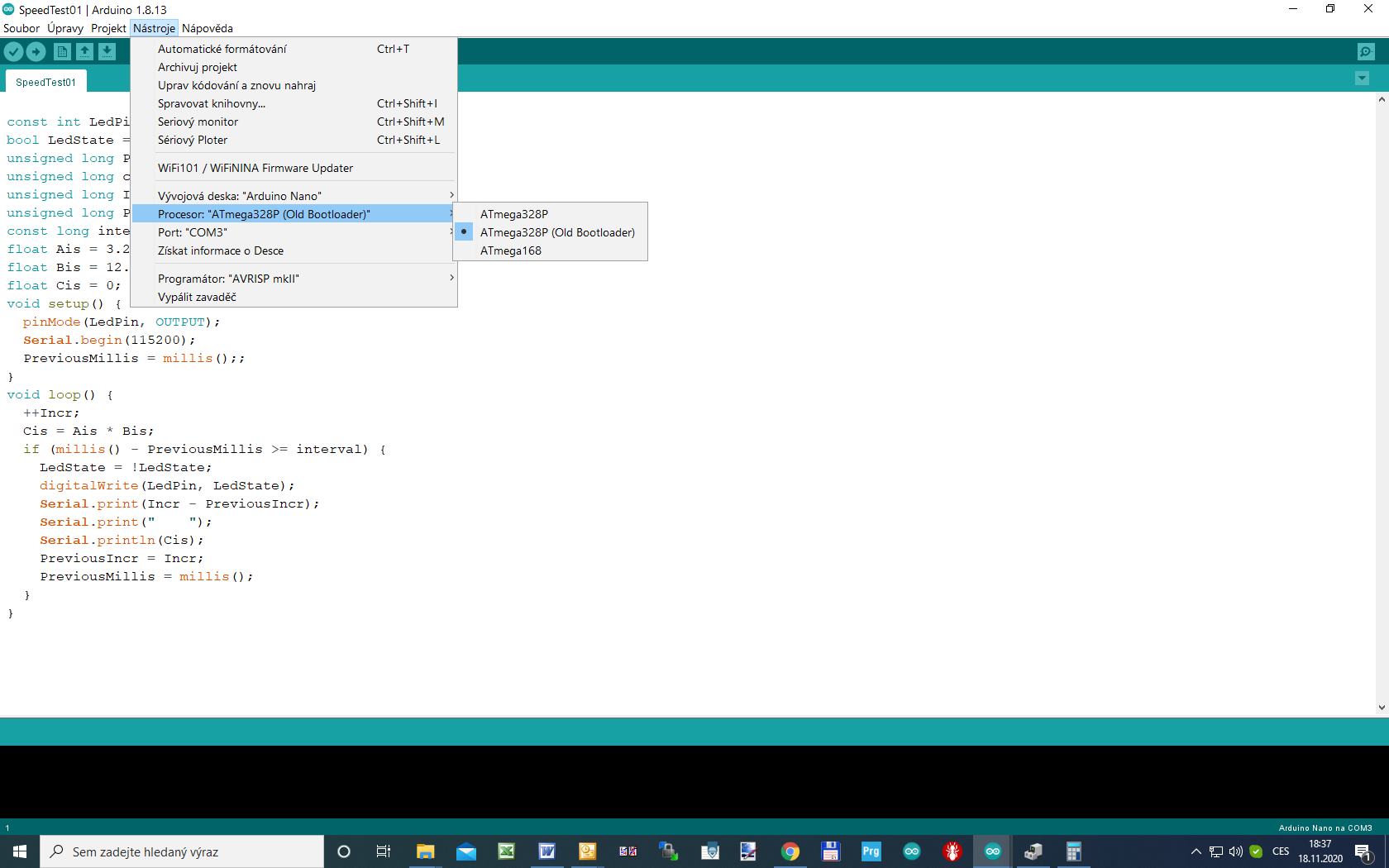The width and height of the screenshot is (1389, 868).
Task: Open the Soubor menu
Action: [21, 28]
